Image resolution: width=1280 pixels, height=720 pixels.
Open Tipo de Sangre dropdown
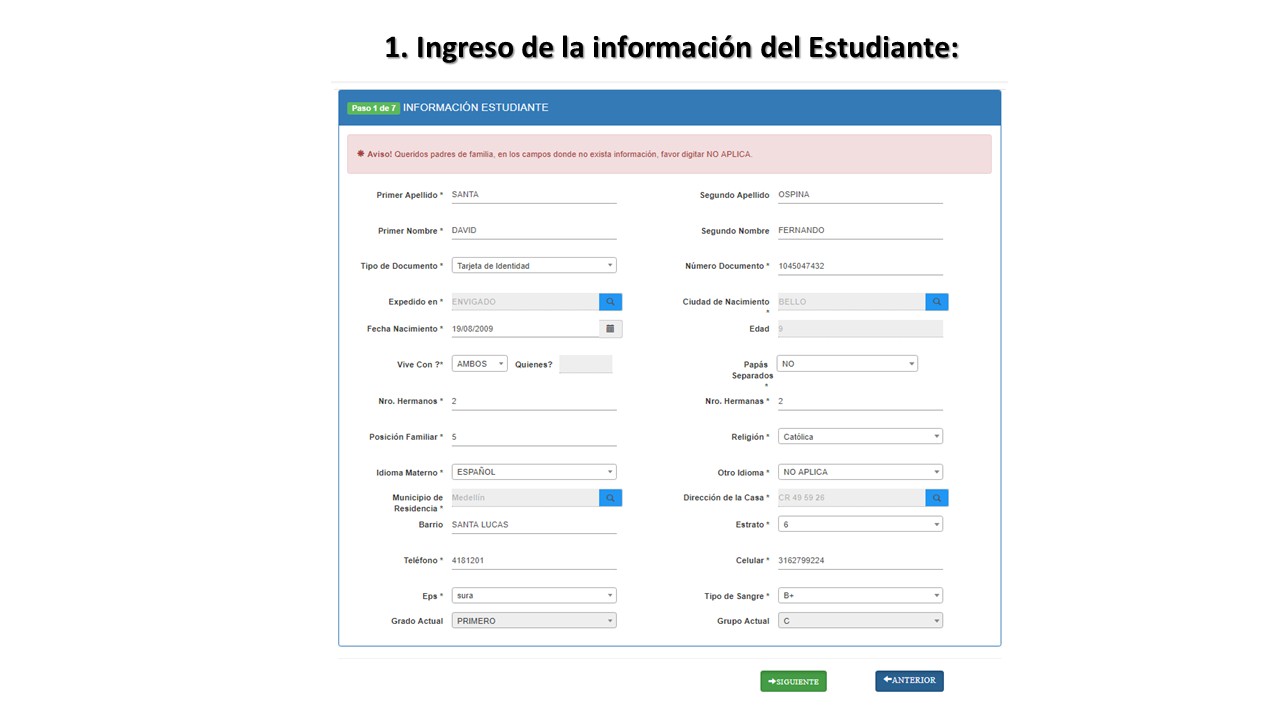pos(860,596)
